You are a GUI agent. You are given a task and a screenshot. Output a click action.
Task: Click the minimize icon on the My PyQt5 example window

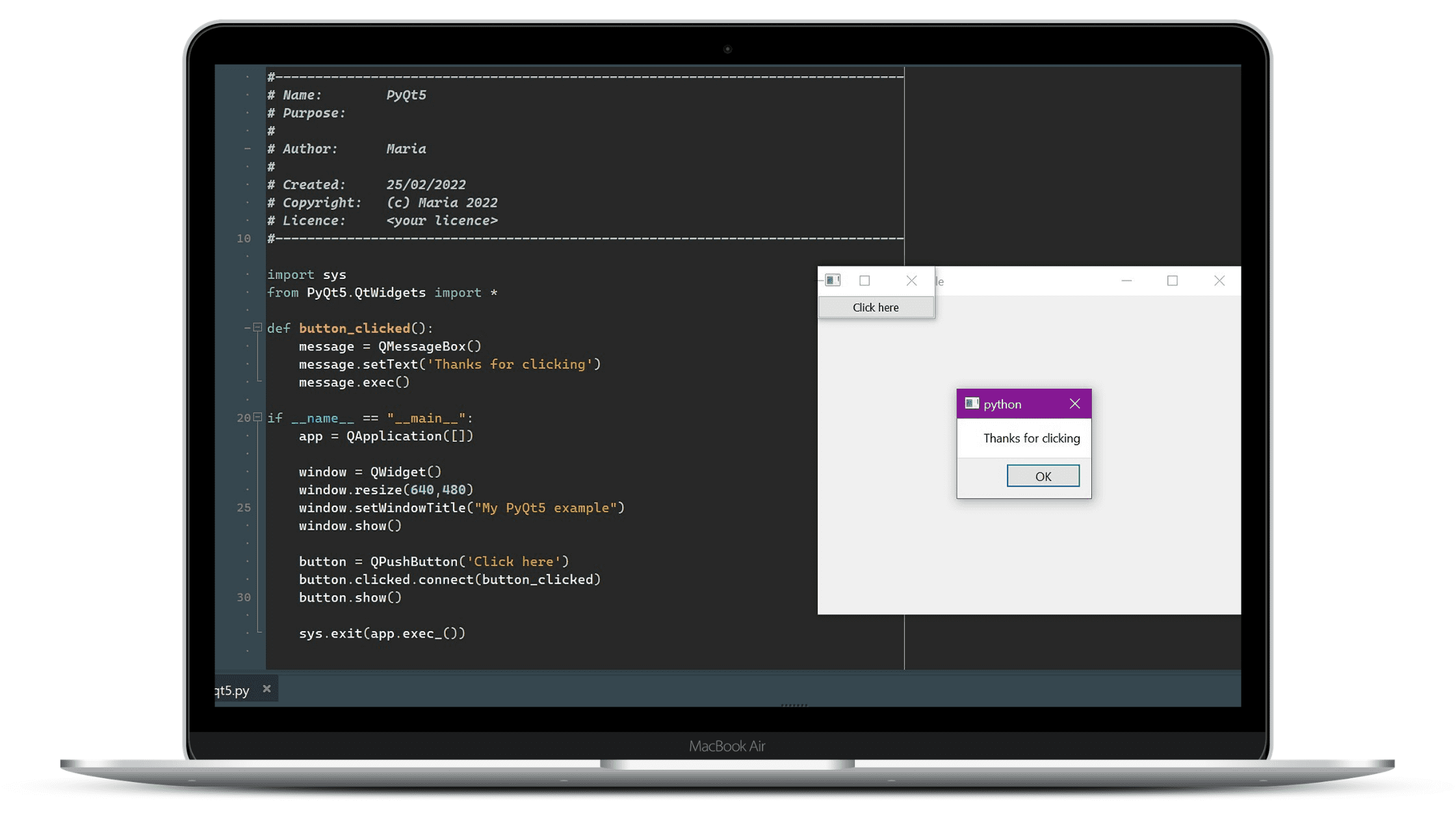[x=1126, y=280]
